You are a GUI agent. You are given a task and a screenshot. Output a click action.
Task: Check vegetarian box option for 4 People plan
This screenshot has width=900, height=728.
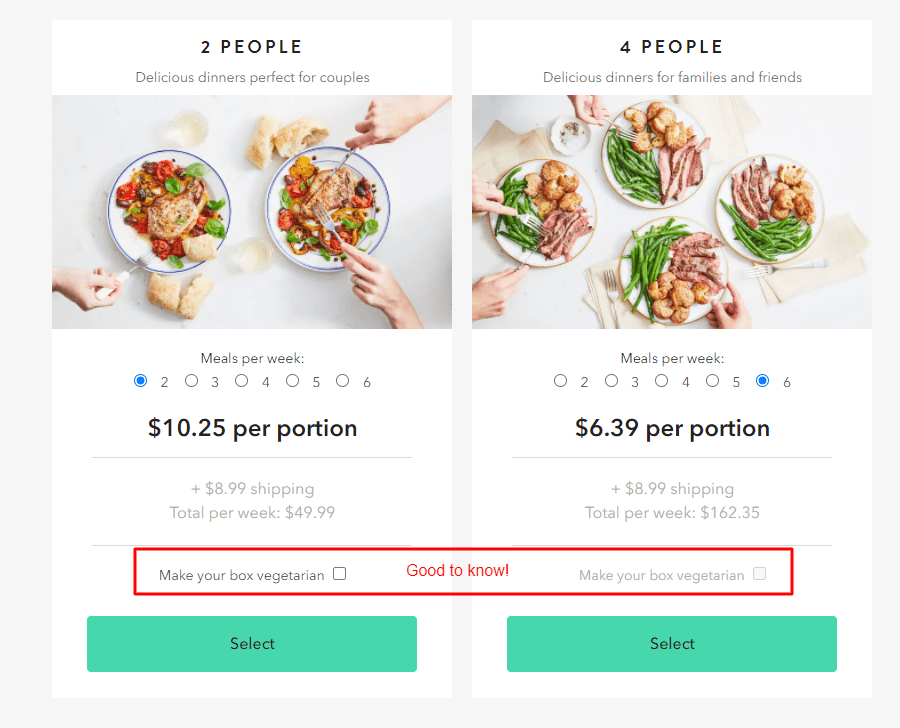(x=759, y=574)
